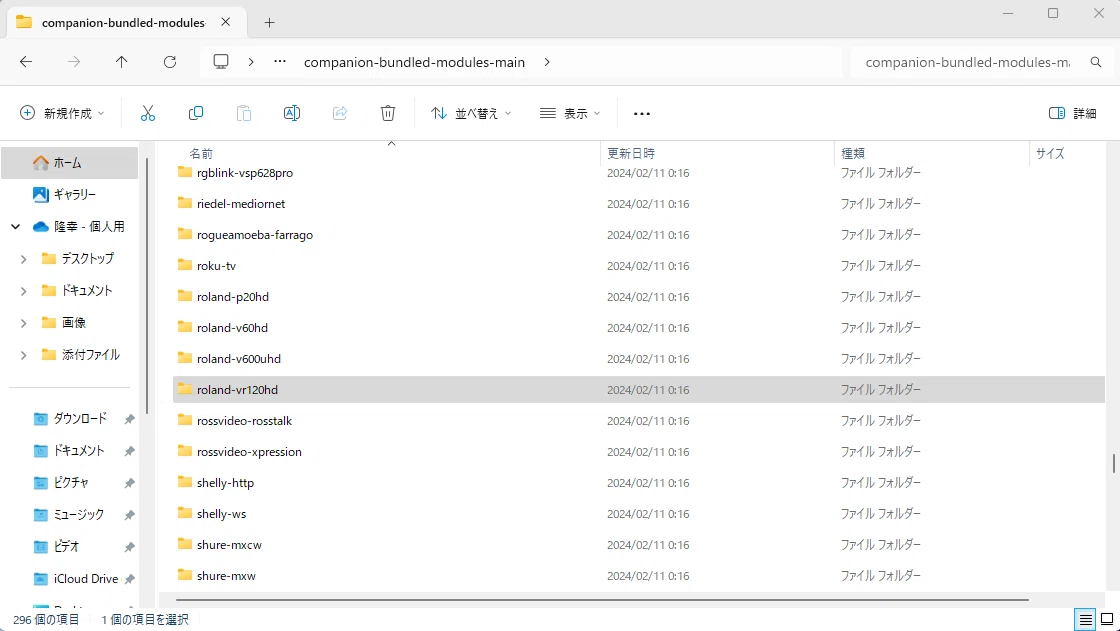Image resolution: width=1120 pixels, height=631 pixels.
Task: Expand the デスクトップ tree node
Action: tap(24, 259)
